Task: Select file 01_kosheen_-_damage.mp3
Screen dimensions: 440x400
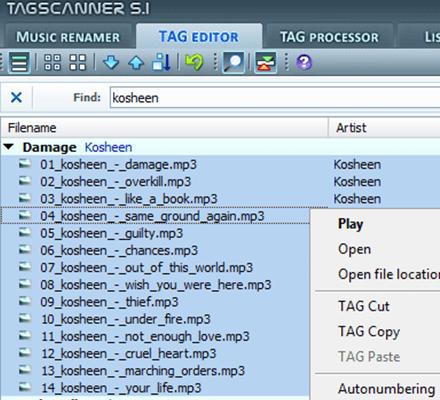Action: pos(118,164)
